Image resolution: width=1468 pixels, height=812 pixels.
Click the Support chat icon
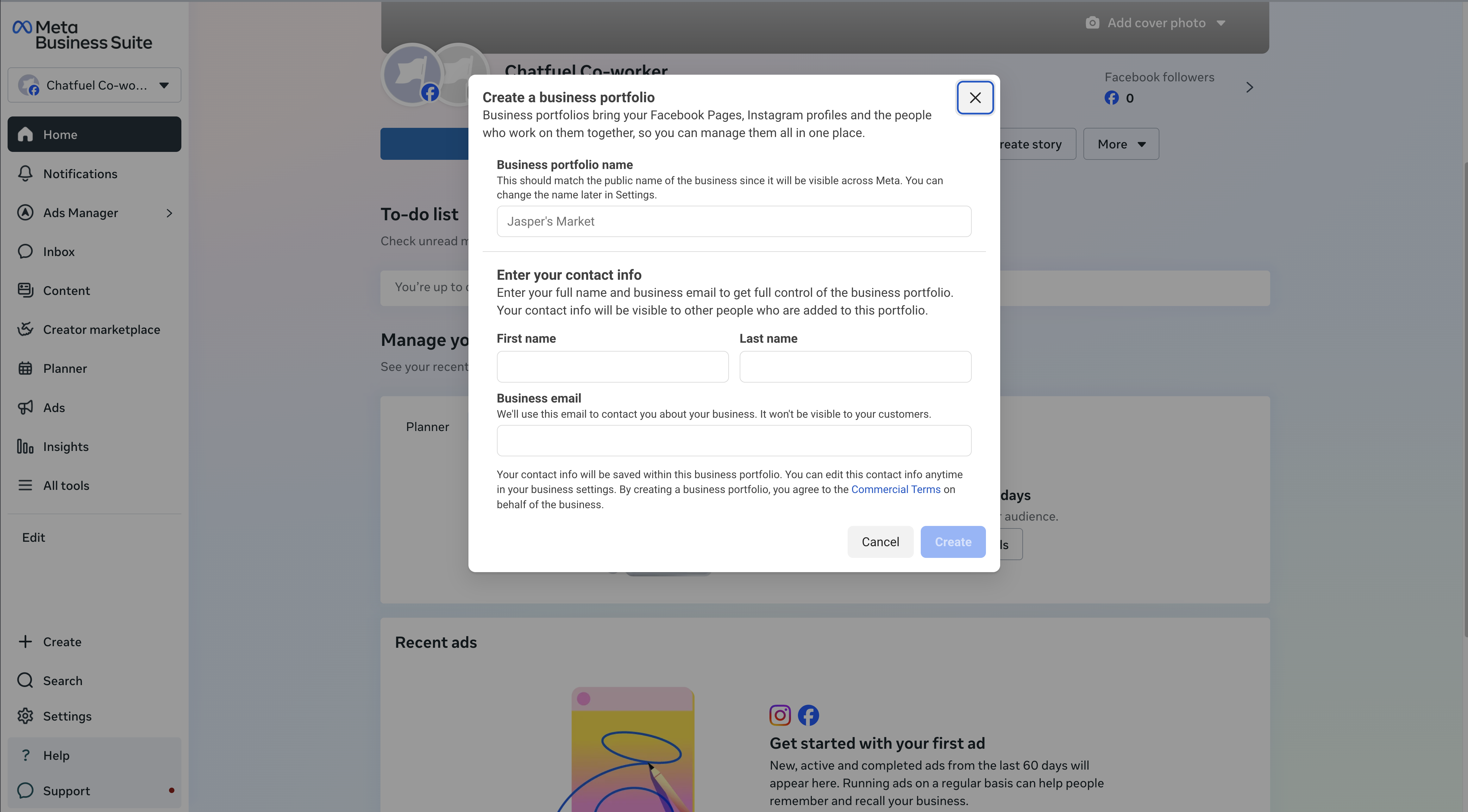25,791
